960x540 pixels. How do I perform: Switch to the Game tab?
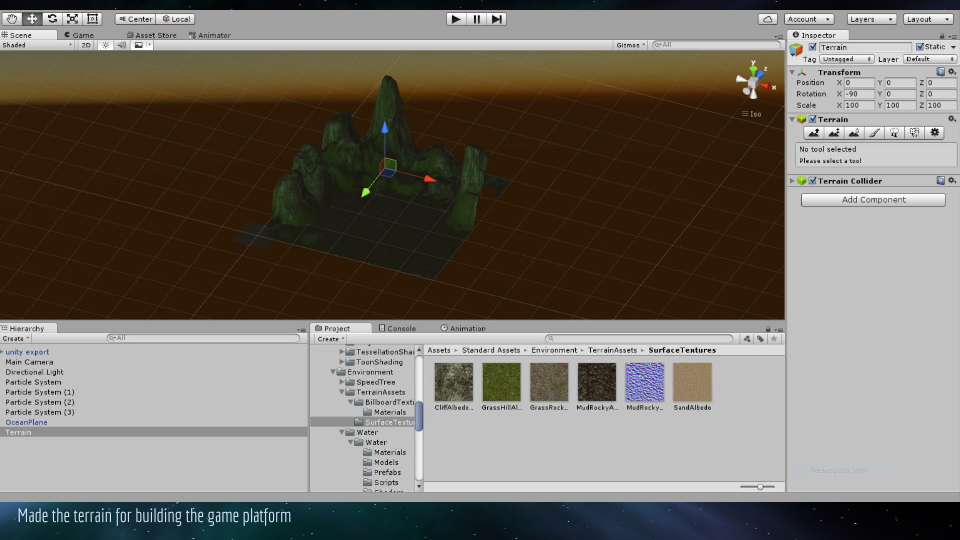click(x=82, y=35)
